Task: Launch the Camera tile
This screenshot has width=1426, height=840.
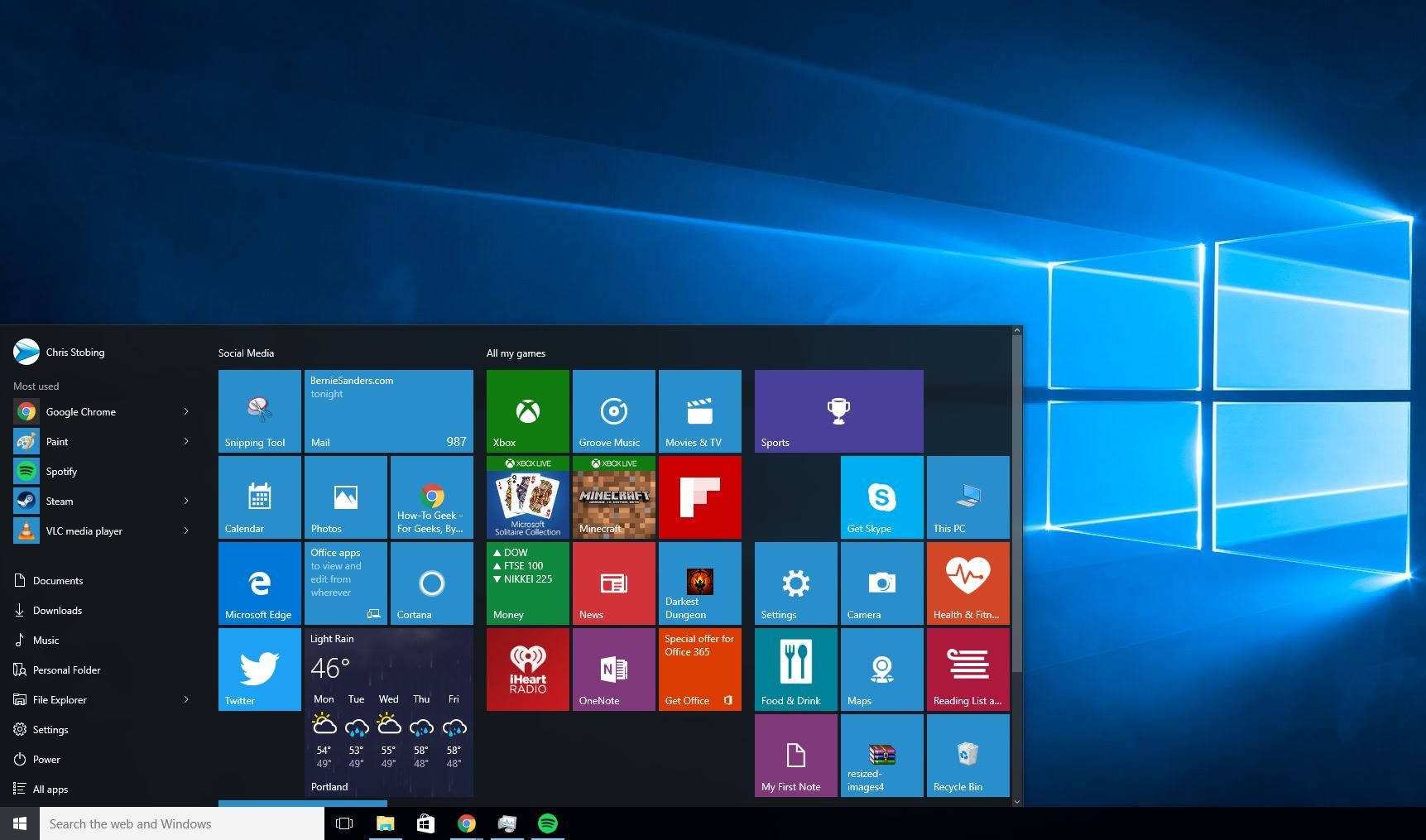Action: (x=882, y=583)
